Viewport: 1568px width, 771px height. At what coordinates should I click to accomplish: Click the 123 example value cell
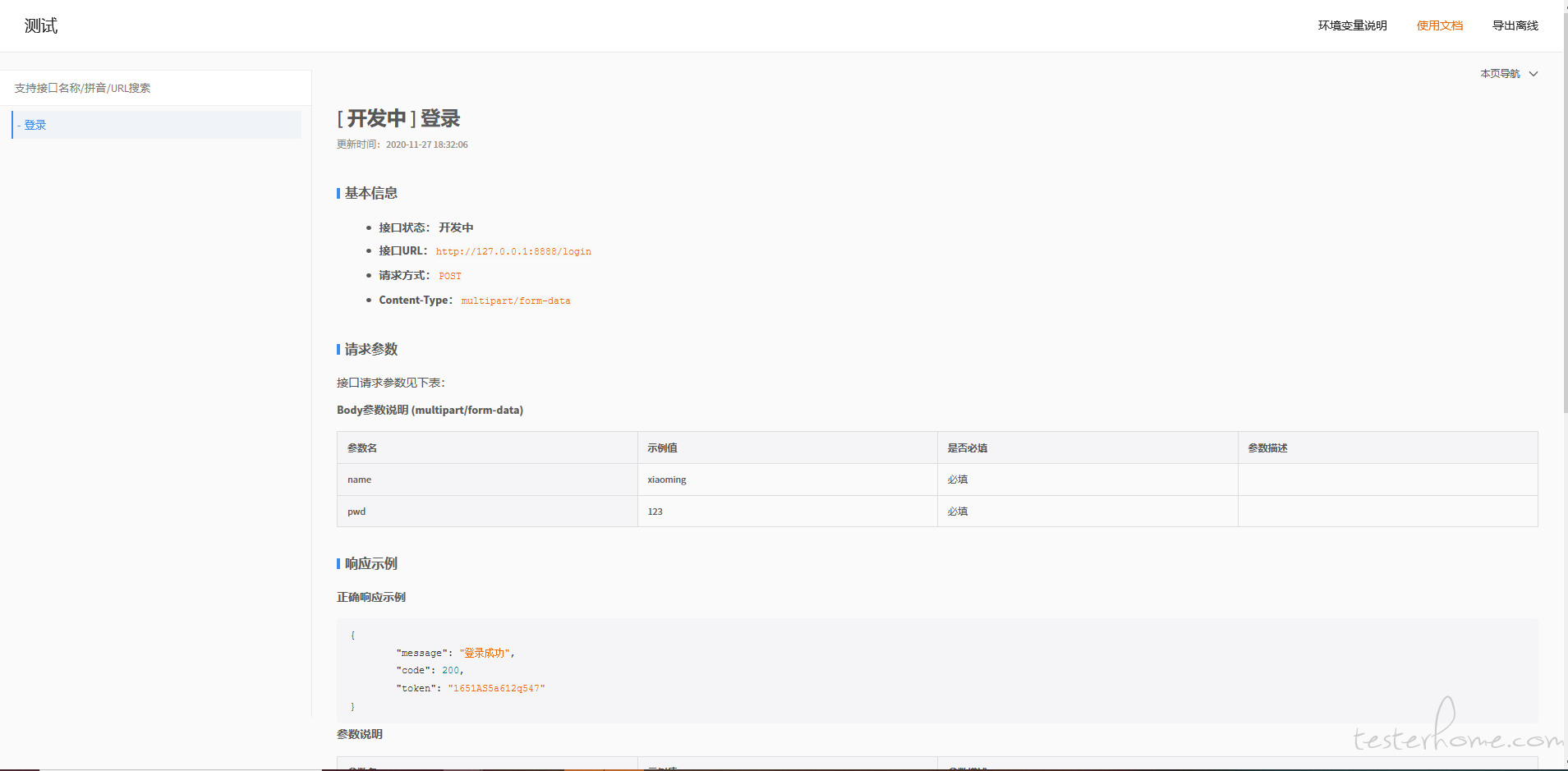coord(788,512)
